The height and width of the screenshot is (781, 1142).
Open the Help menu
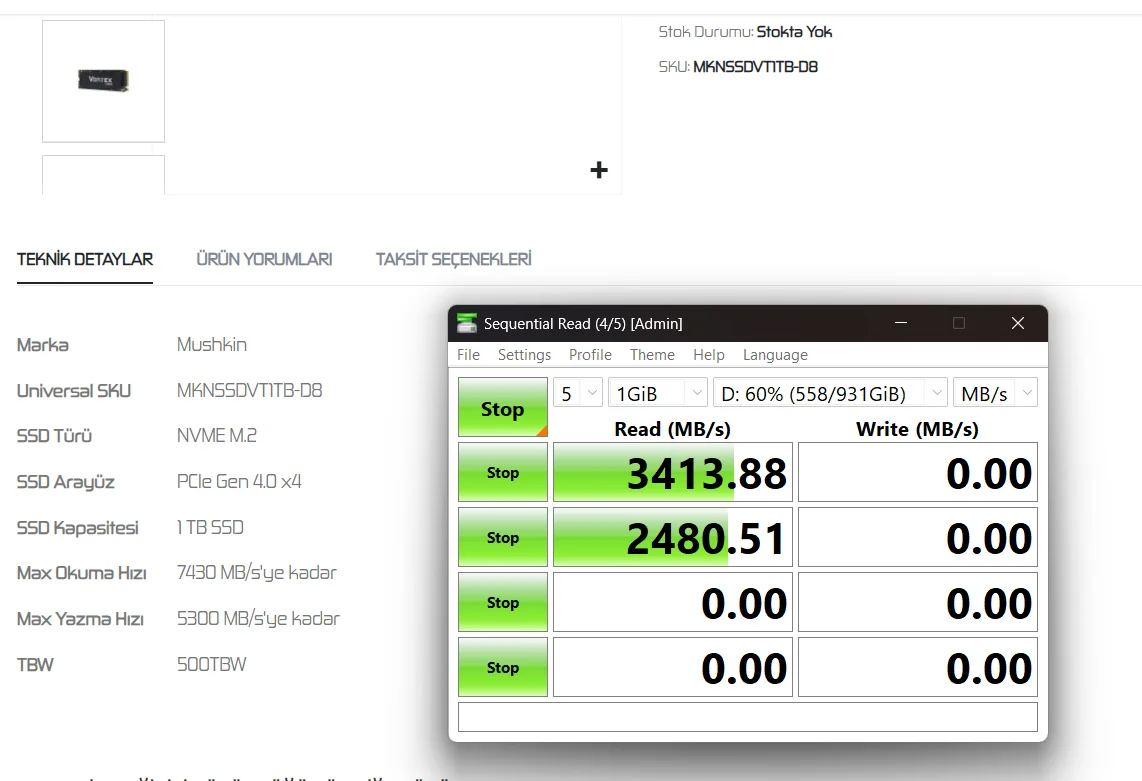click(x=709, y=355)
